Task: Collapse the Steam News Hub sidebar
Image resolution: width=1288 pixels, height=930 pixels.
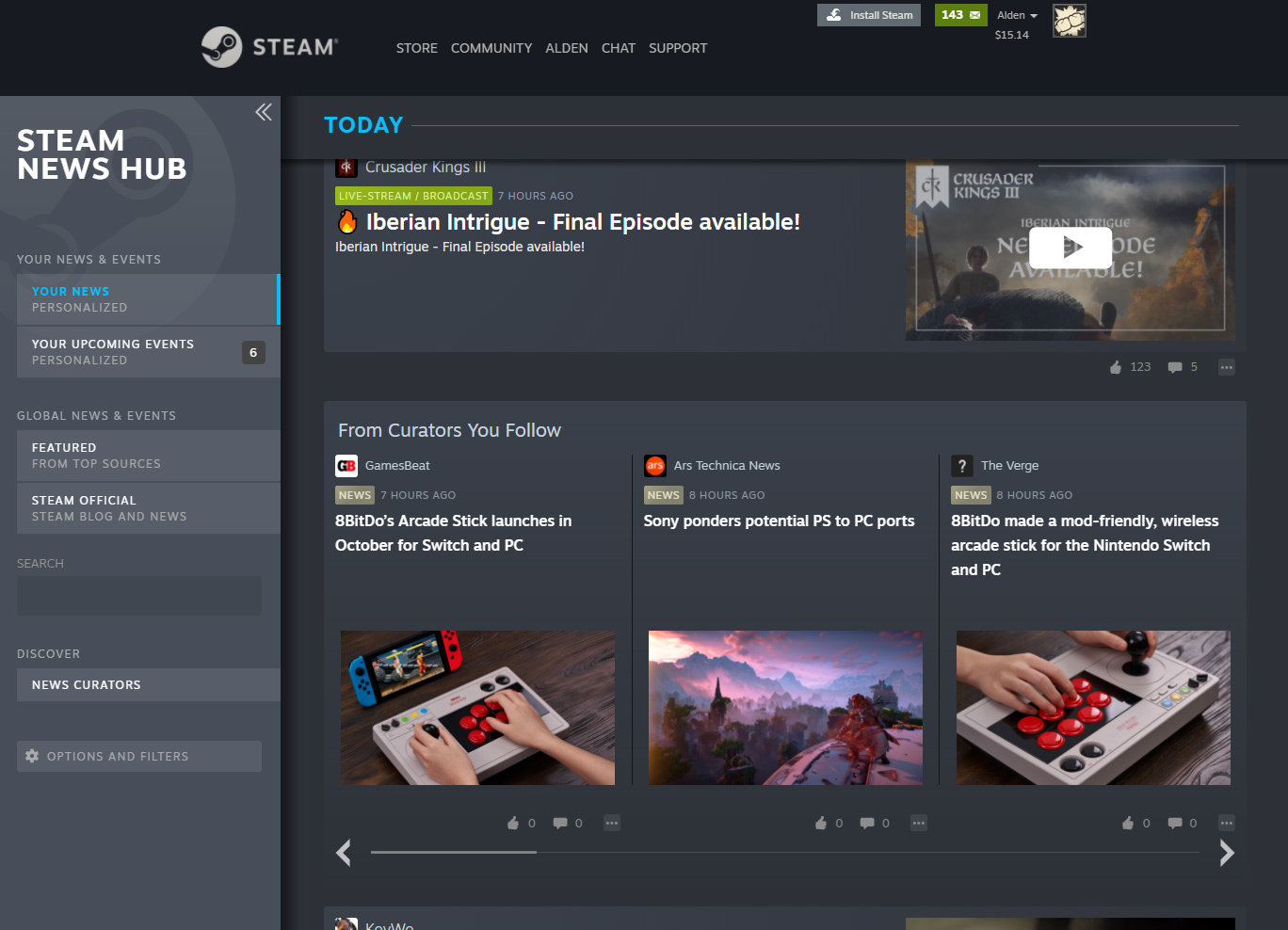Action: [x=263, y=111]
